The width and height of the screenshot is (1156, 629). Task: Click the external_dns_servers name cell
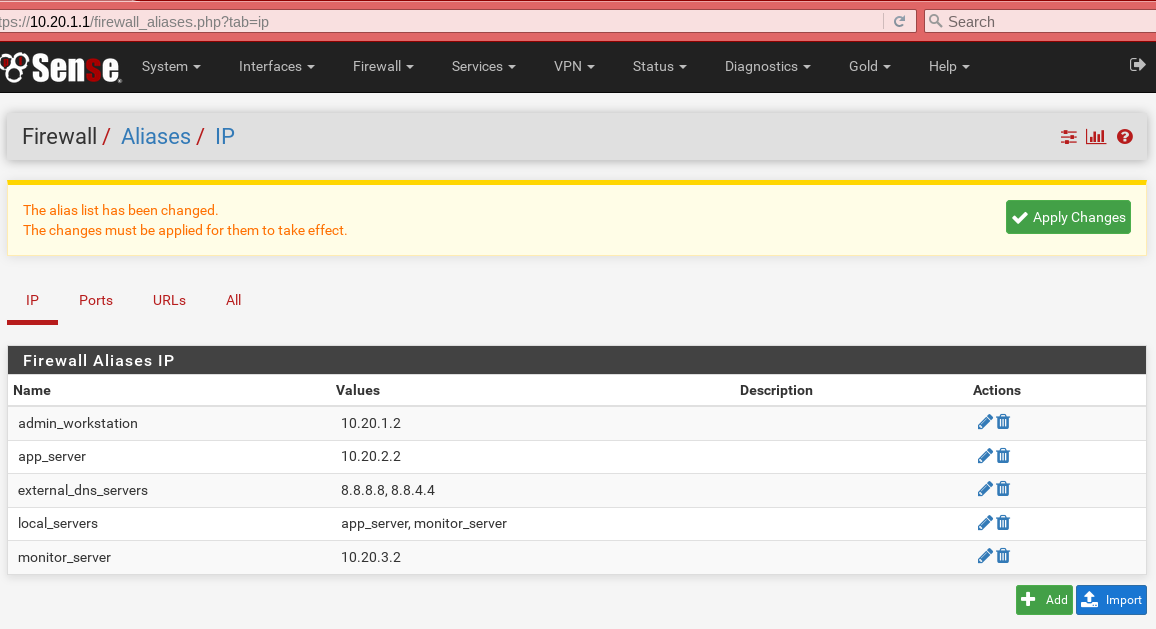[83, 490]
